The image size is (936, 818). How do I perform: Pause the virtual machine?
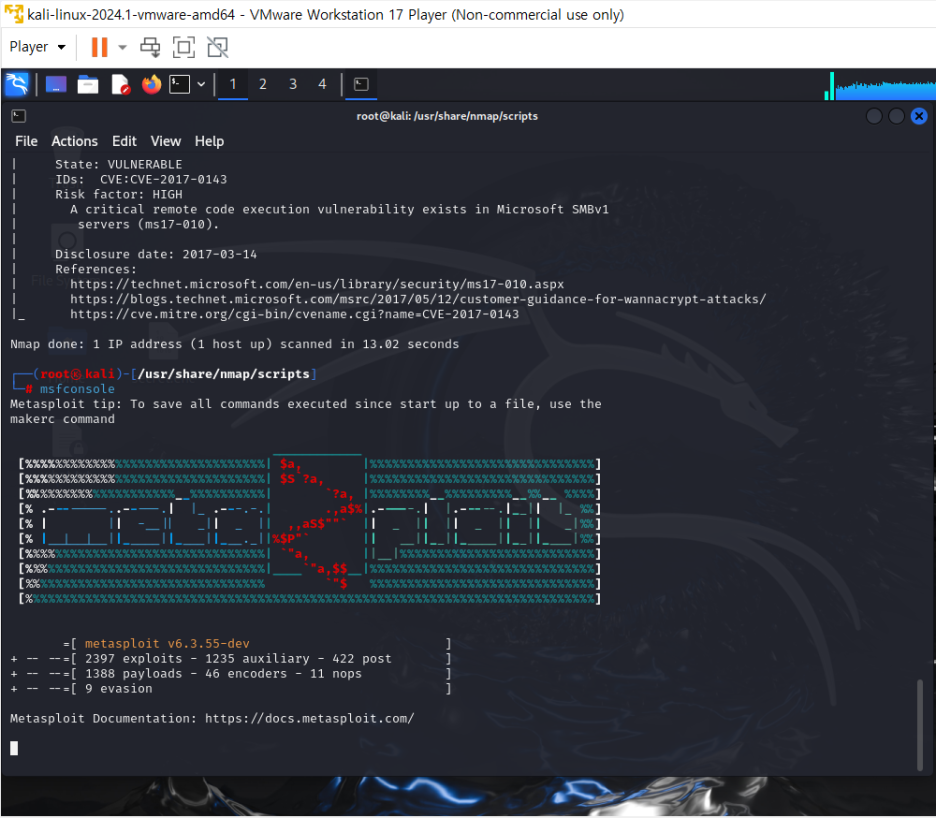point(99,47)
